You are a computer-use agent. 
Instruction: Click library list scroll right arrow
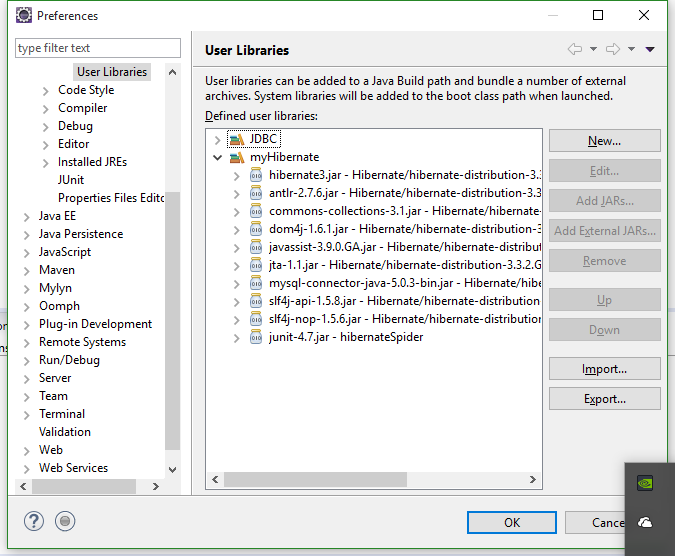[533, 479]
